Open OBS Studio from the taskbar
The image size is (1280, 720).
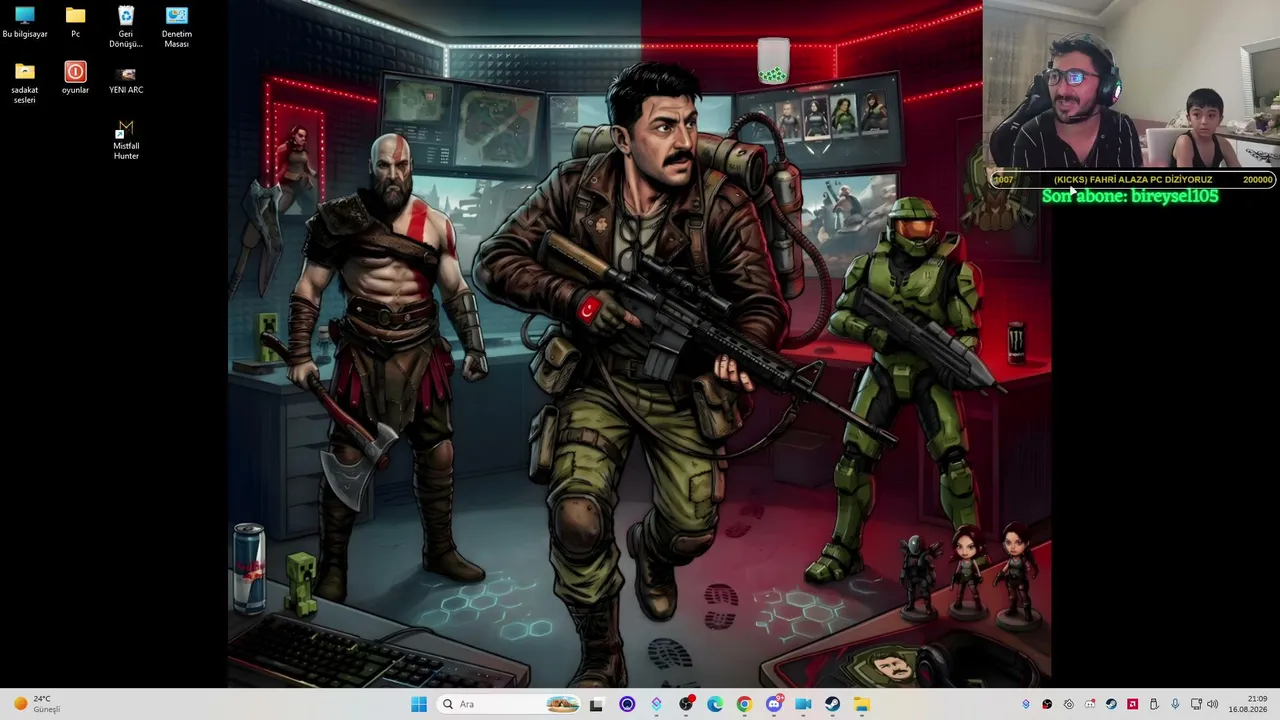tap(686, 704)
